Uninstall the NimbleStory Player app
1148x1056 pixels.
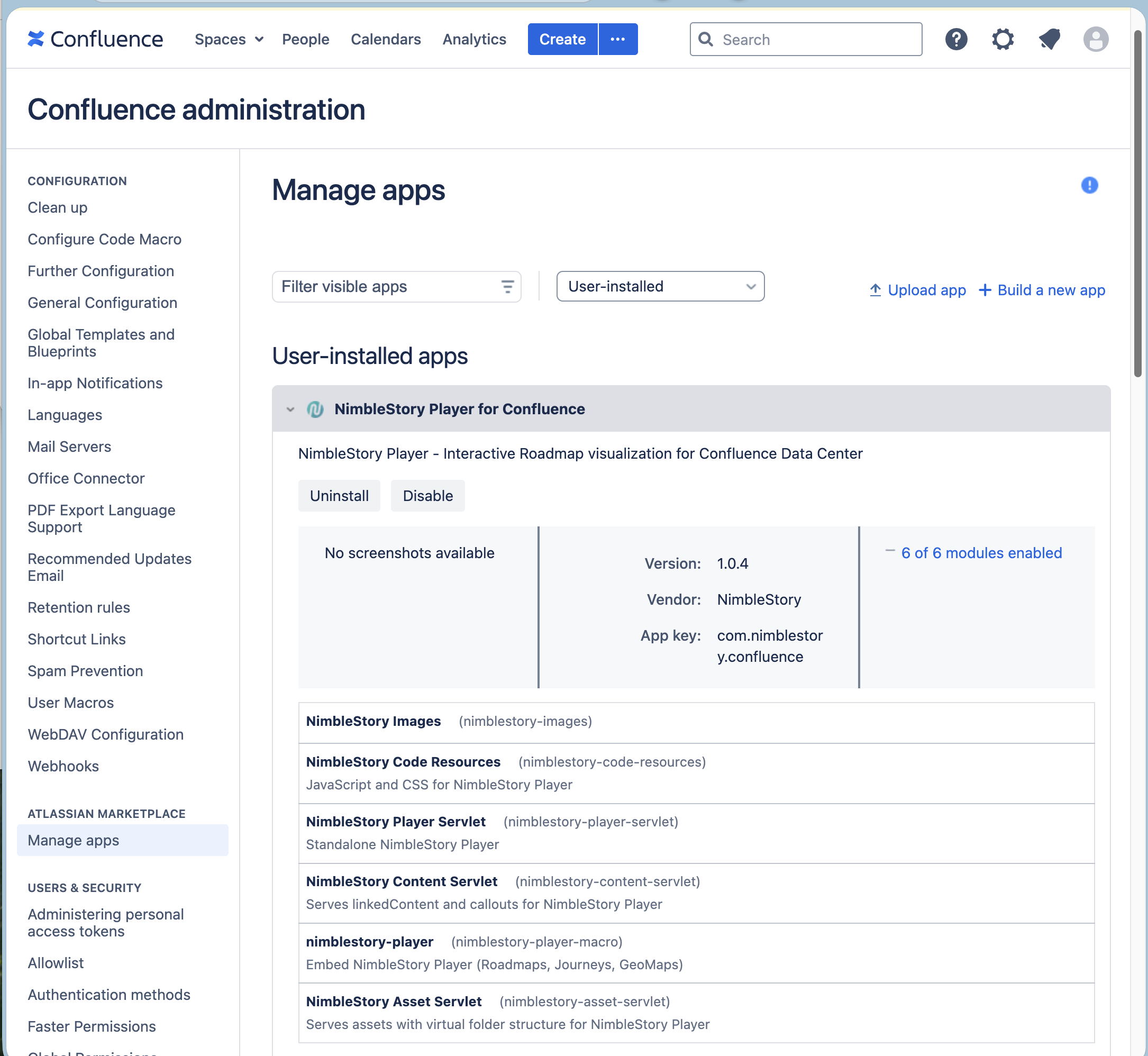click(x=339, y=495)
